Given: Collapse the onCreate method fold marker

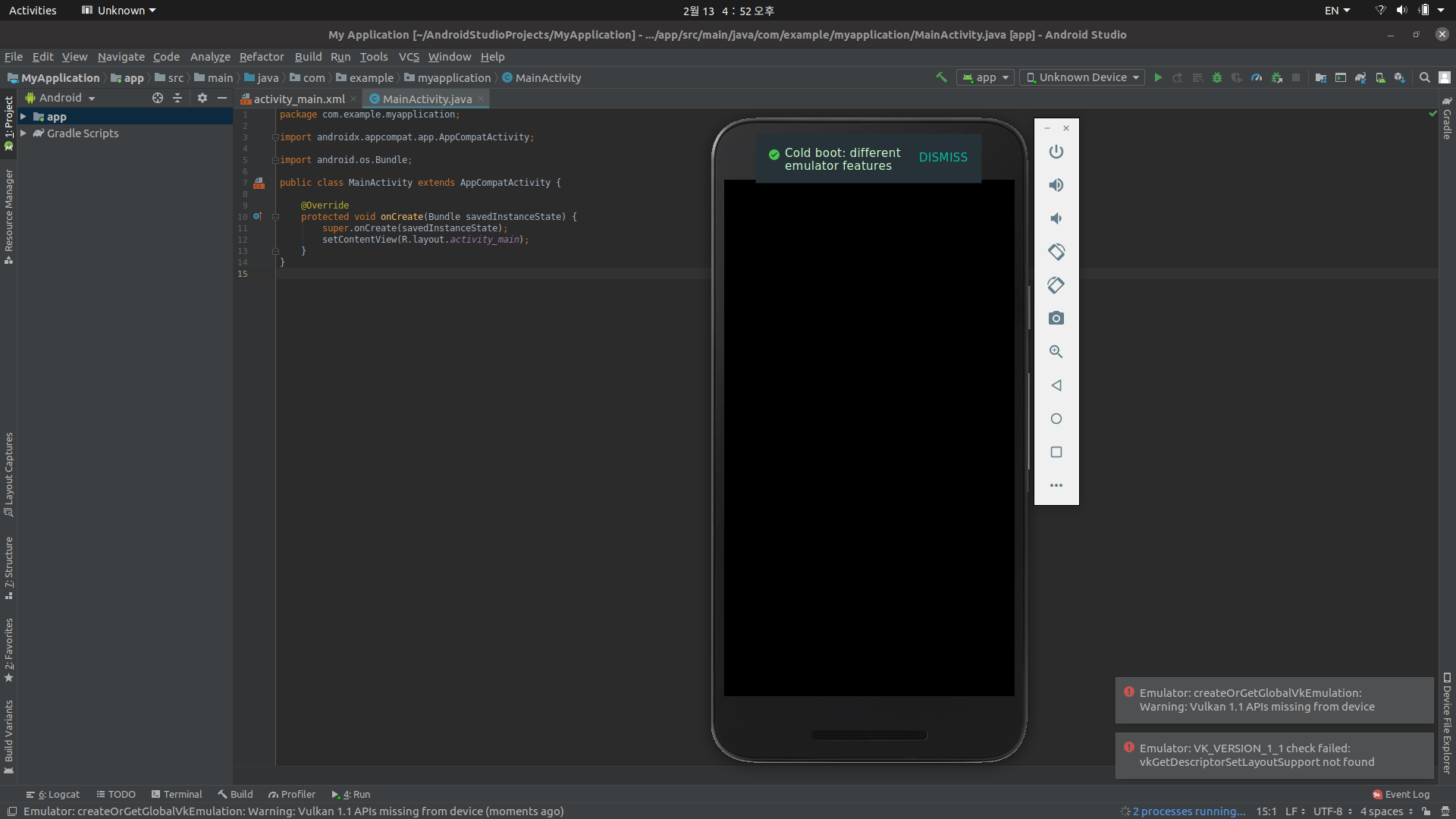Looking at the screenshot, I should (x=275, y=217).
